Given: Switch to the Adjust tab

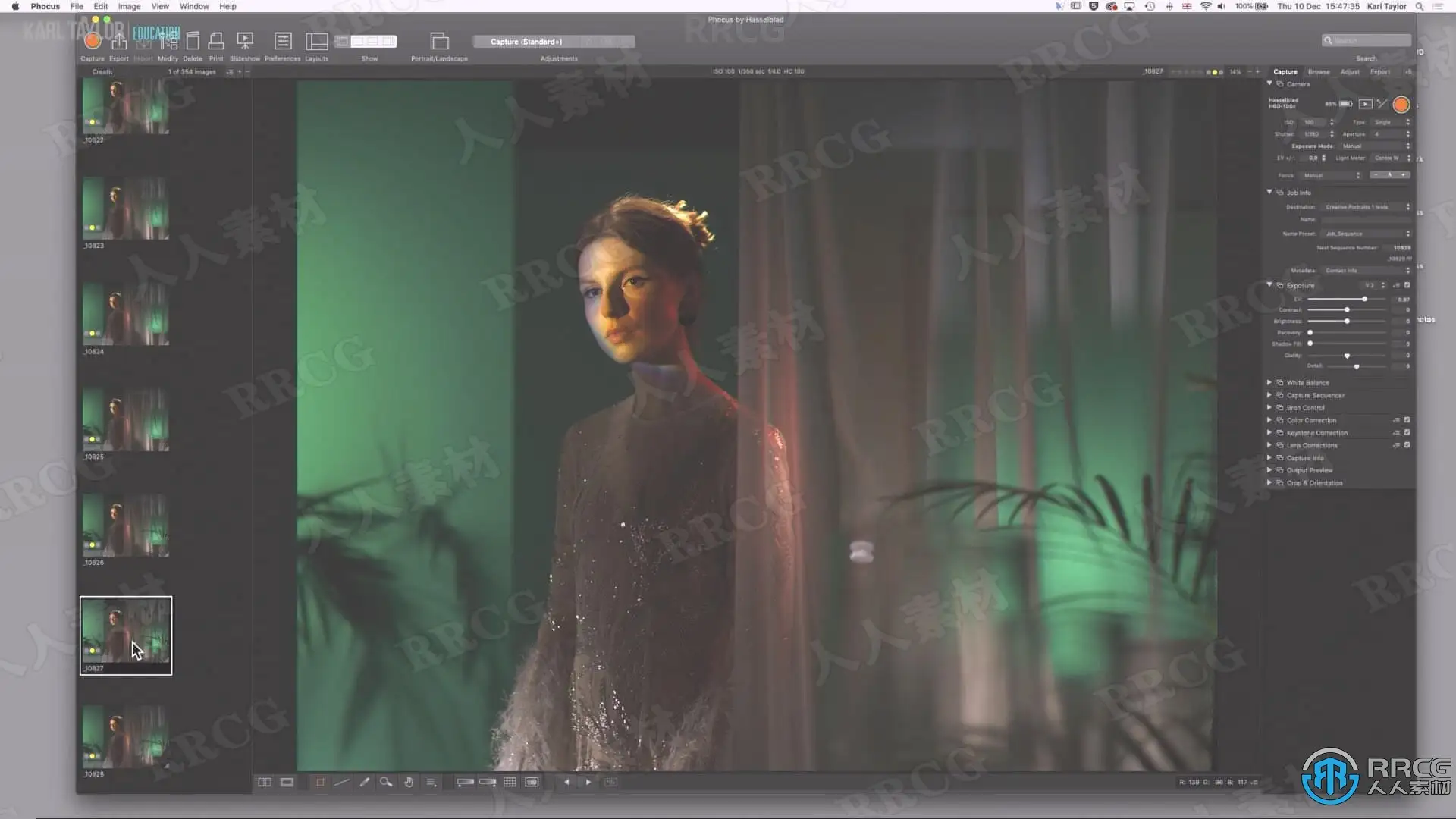Looking at the screenshot, I should click(x=1350, y=71).
